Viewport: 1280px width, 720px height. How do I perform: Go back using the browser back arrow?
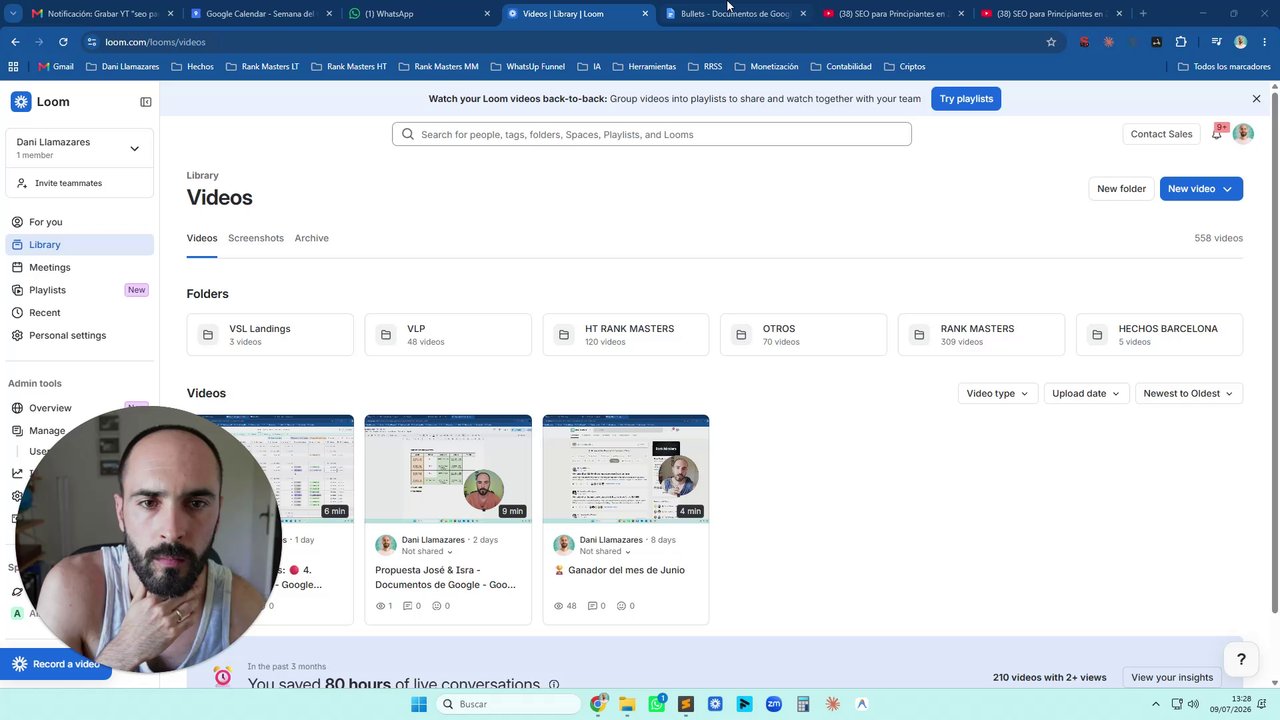point(15,42)
